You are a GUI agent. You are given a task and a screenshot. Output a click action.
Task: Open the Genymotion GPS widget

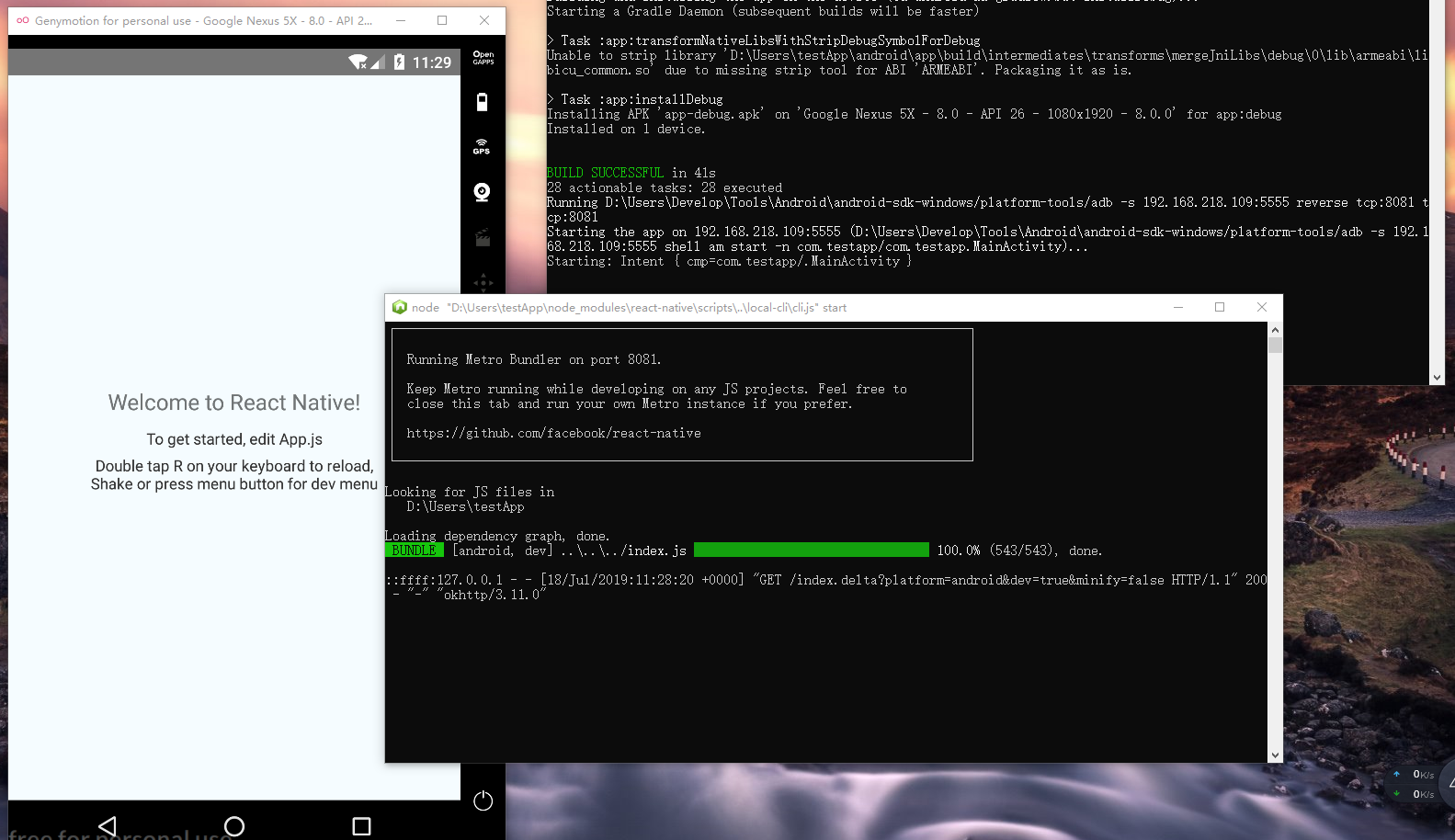click(x=482, y=147)
